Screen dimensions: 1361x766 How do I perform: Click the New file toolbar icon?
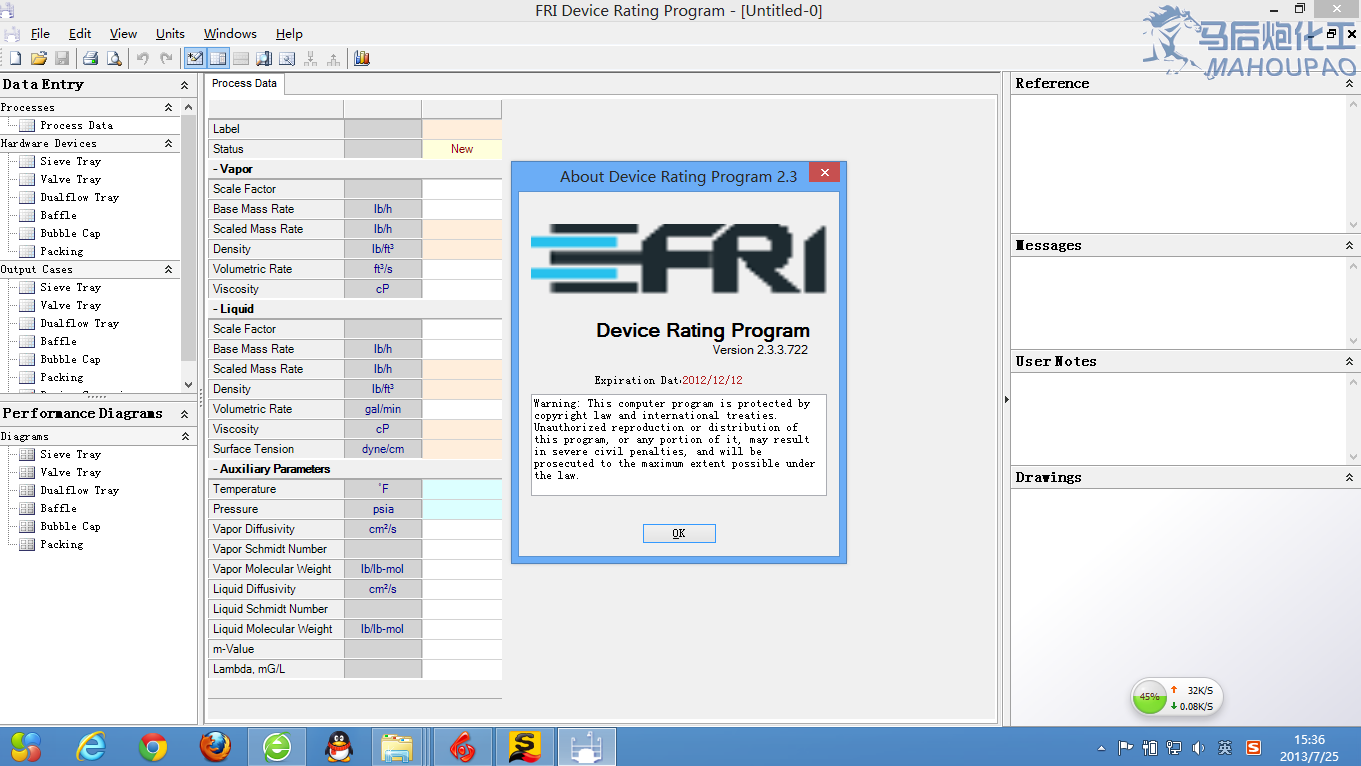click(x=16, y=59)
